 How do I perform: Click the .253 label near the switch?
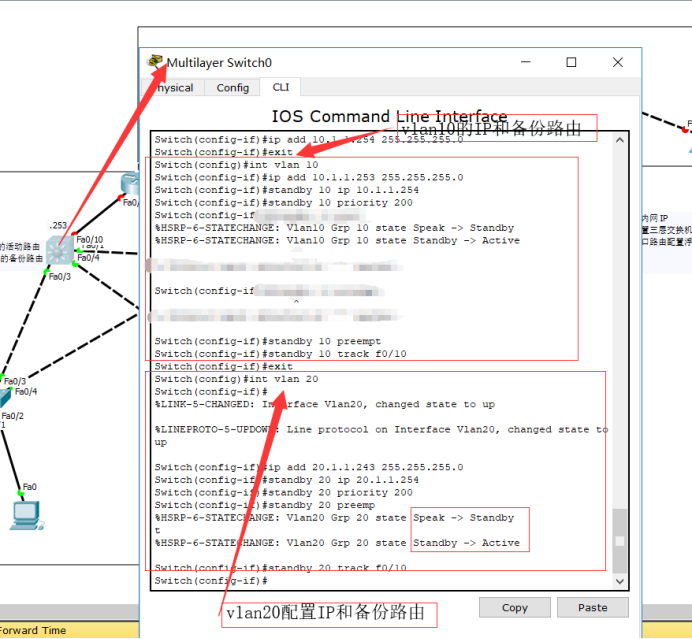click(58, 226)
